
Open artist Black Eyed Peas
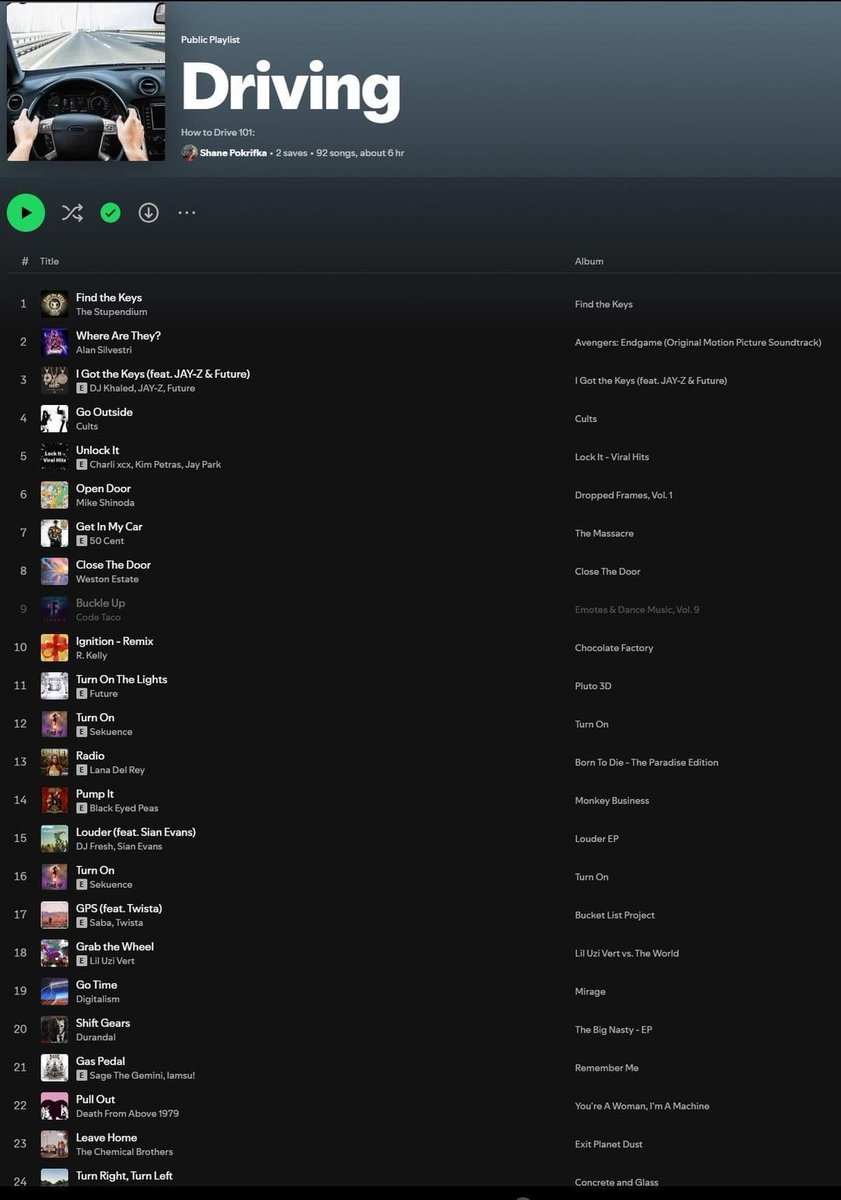point(125,808)
